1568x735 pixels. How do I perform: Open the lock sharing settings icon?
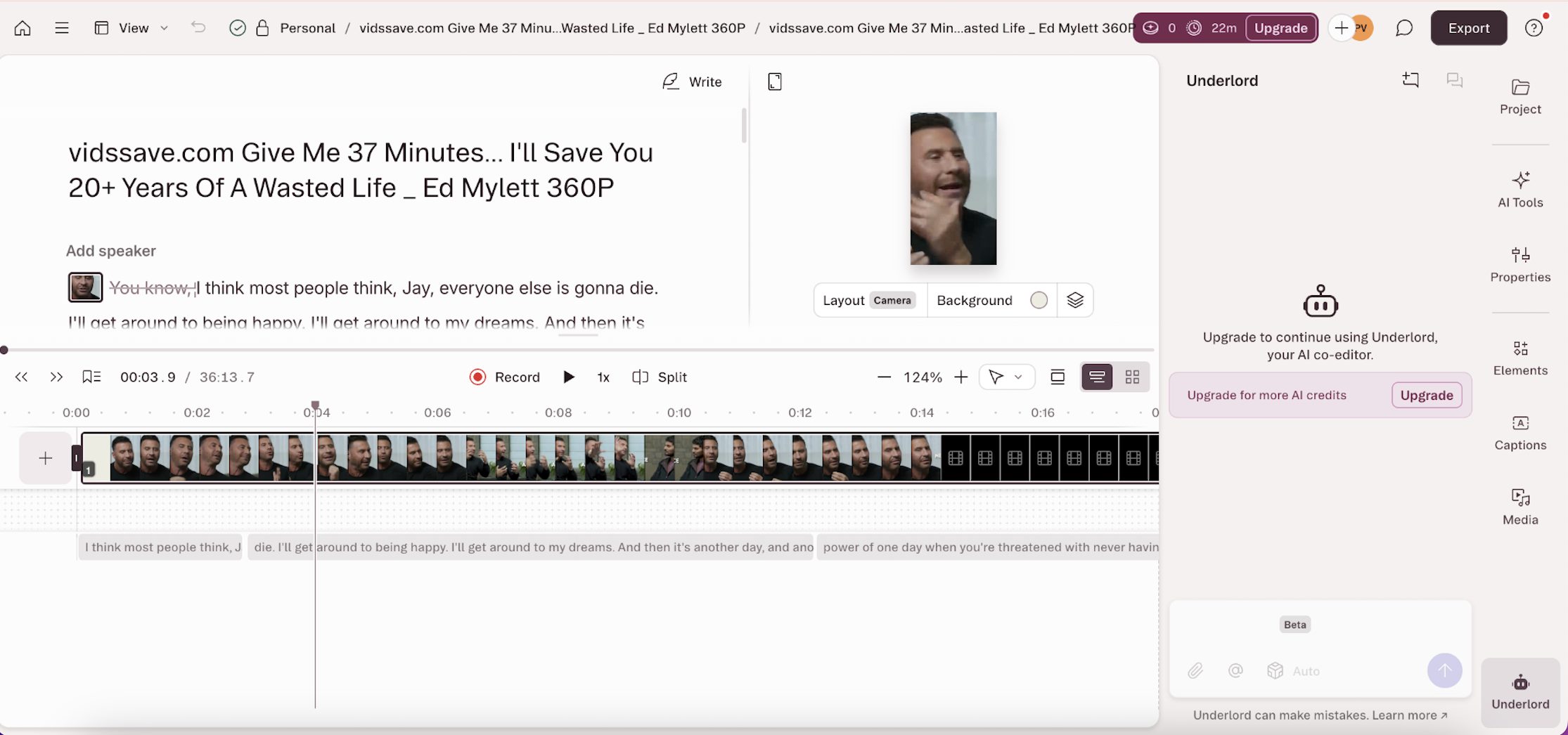[x=262, y=28]
